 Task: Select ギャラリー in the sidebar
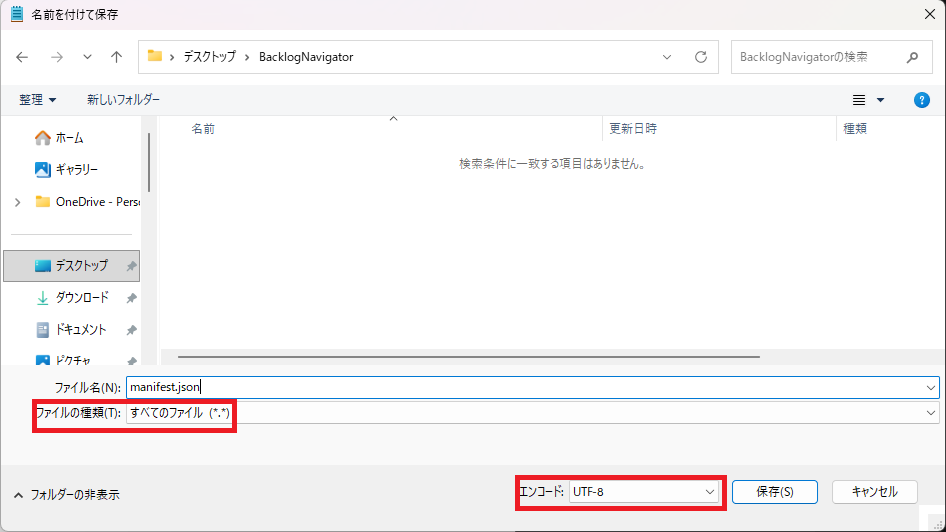click(x=76, y=170)
